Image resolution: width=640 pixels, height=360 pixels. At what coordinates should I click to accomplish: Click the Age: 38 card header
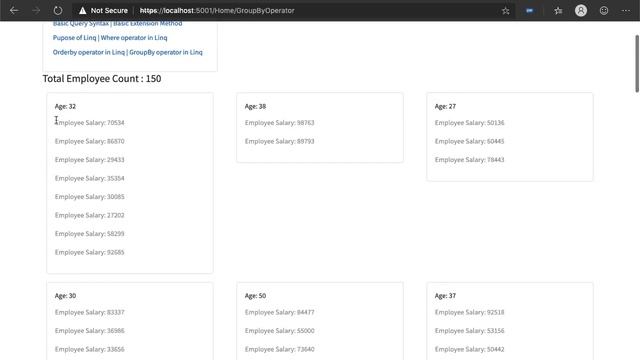255,106
